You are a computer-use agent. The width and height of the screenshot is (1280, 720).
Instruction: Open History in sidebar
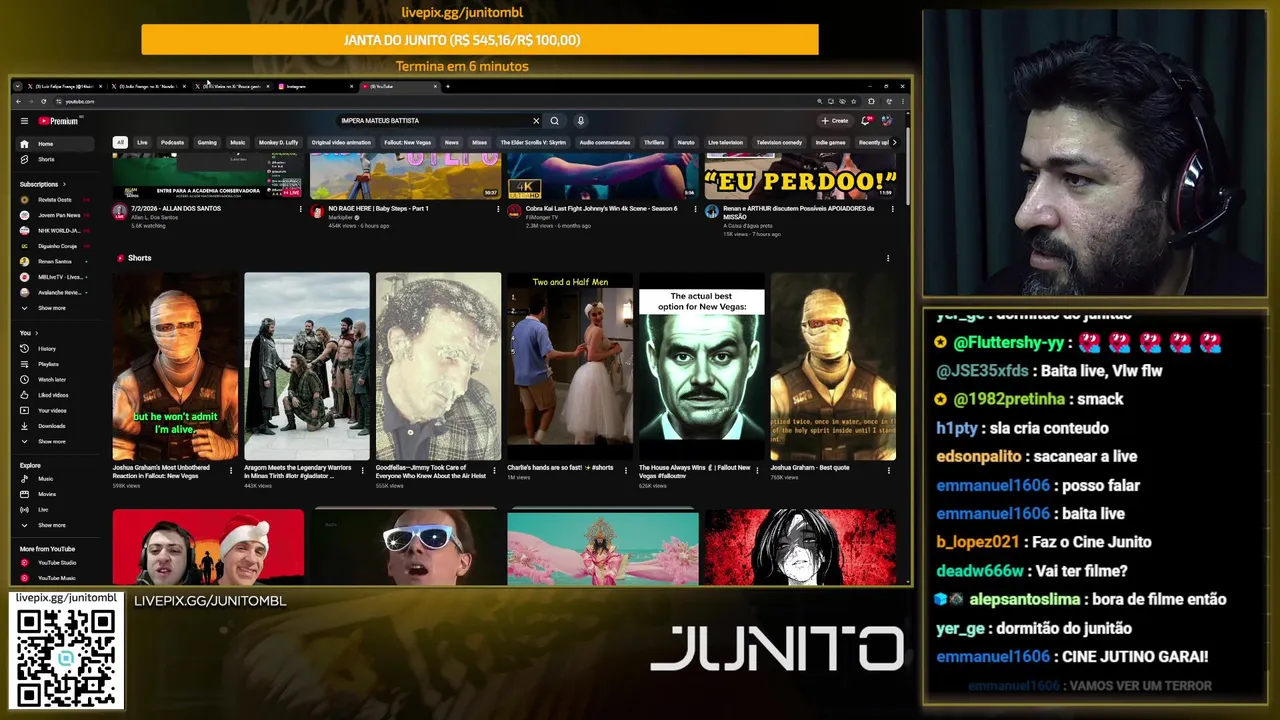55,349
